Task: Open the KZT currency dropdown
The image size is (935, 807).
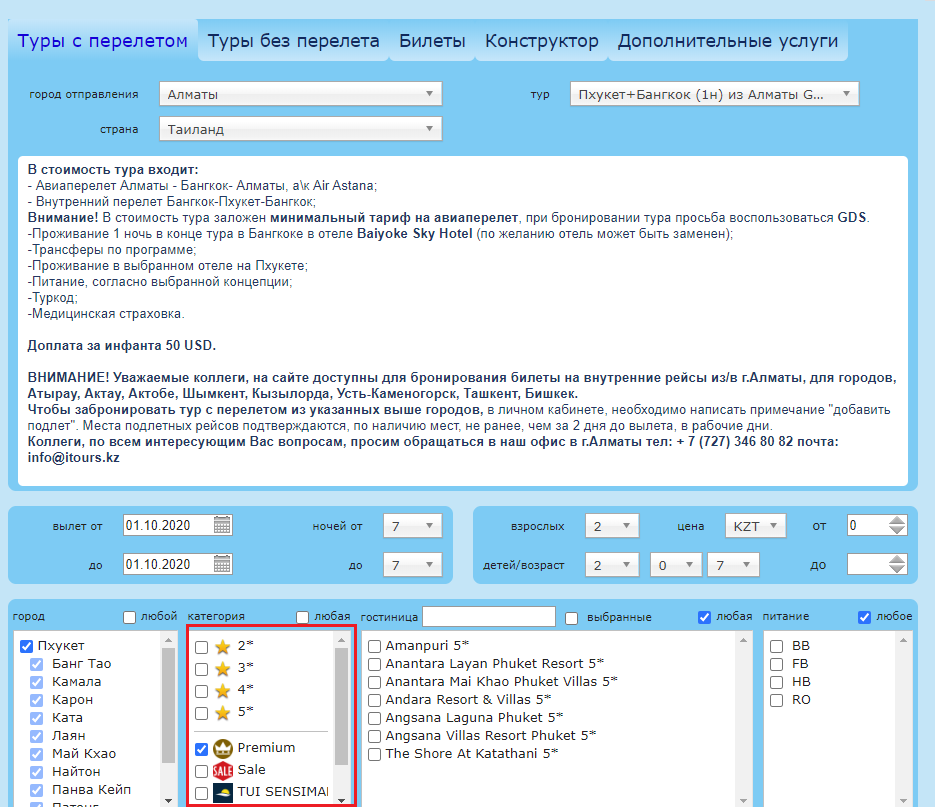Action: pos(755,526)
